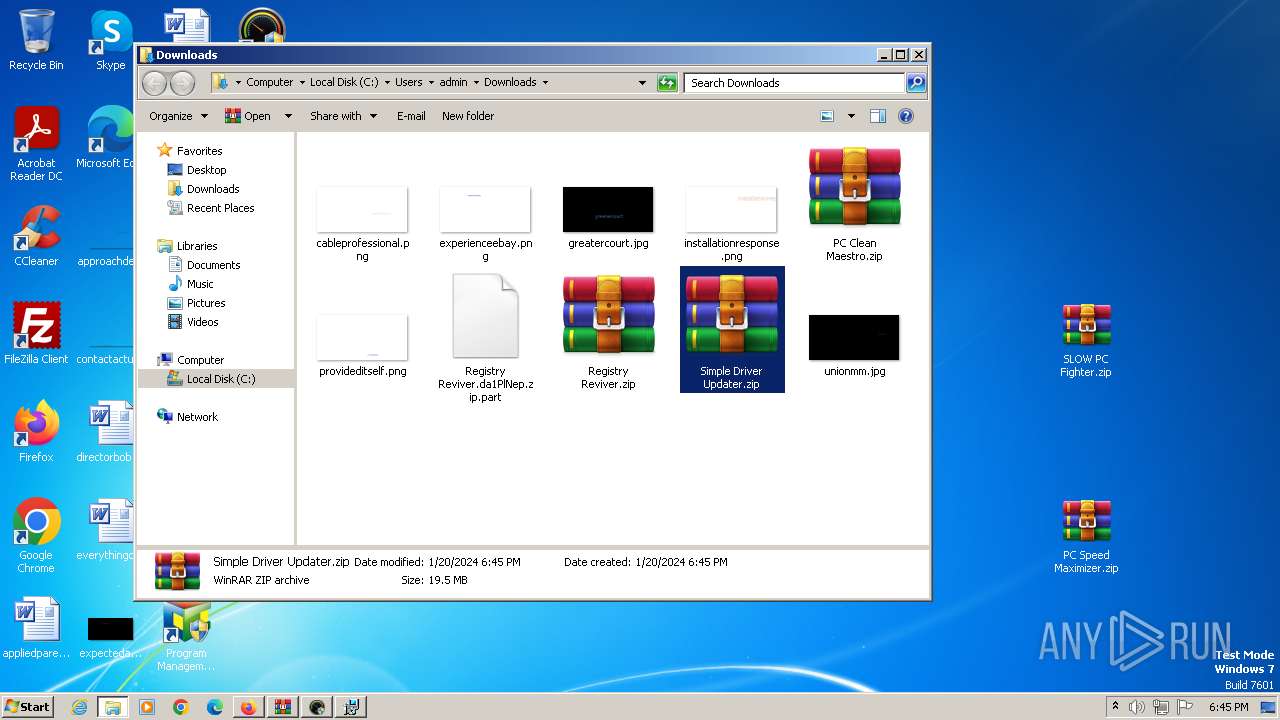The image size is (1280, 720).
Task: Select Libraries in the navigation pane
Action: coord(197,246)
